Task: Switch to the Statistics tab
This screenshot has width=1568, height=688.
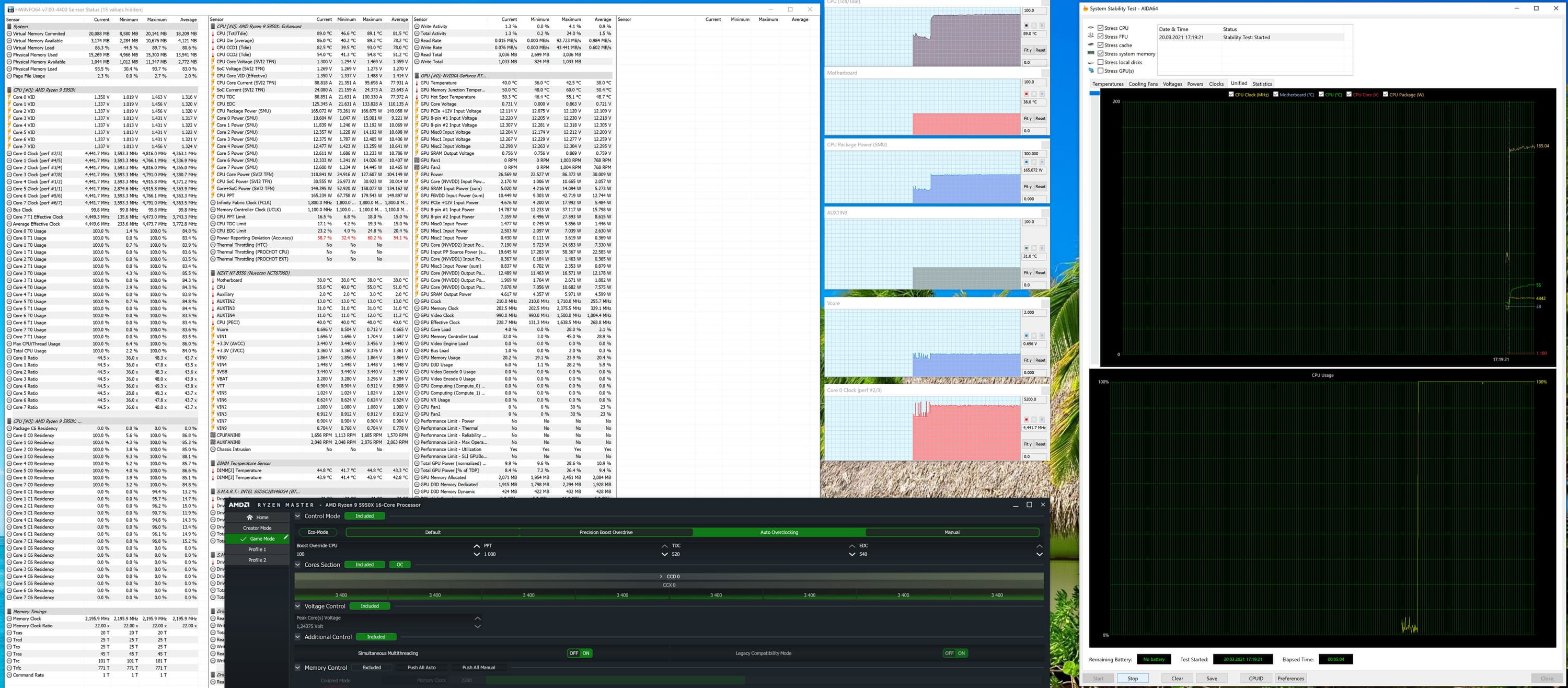Action: tap(1262, 84)
